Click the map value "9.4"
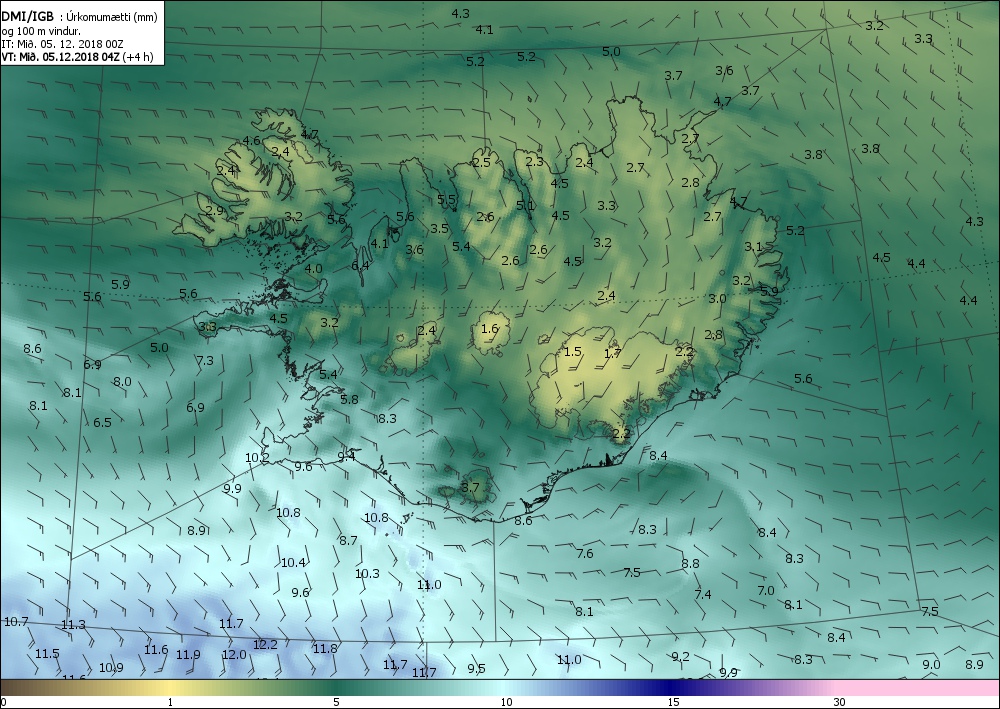 346,457
